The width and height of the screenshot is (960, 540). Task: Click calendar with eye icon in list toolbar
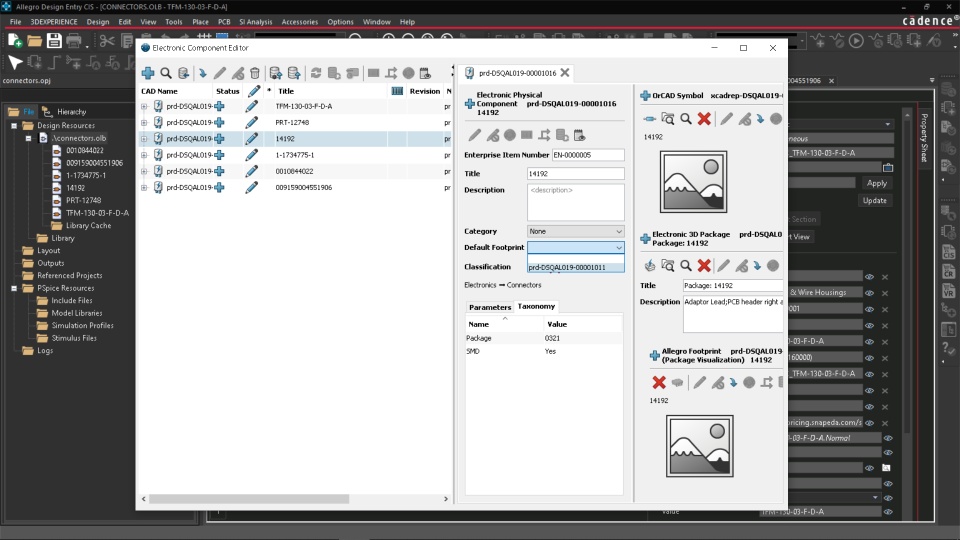coord(426,73)
